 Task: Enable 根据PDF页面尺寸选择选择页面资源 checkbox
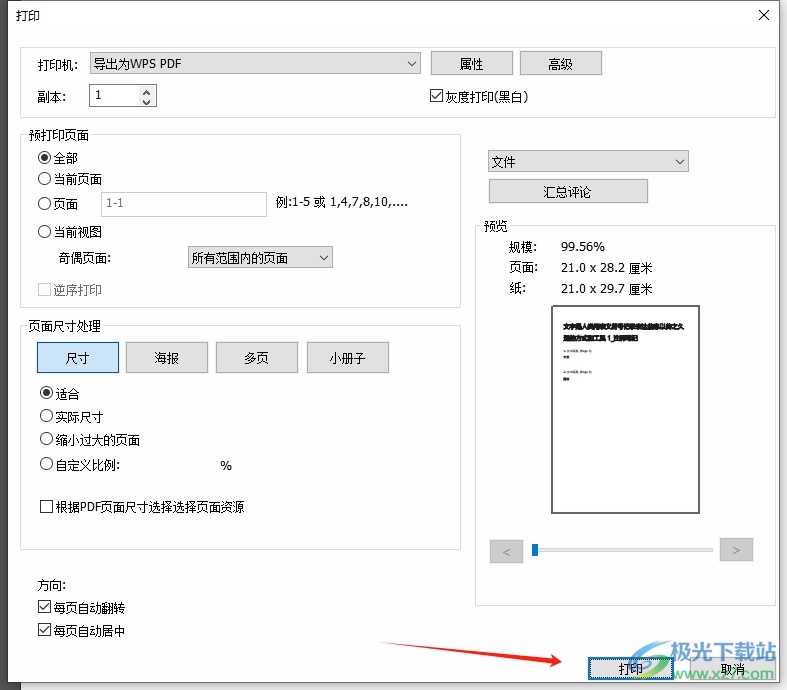[x=46, y=506]
